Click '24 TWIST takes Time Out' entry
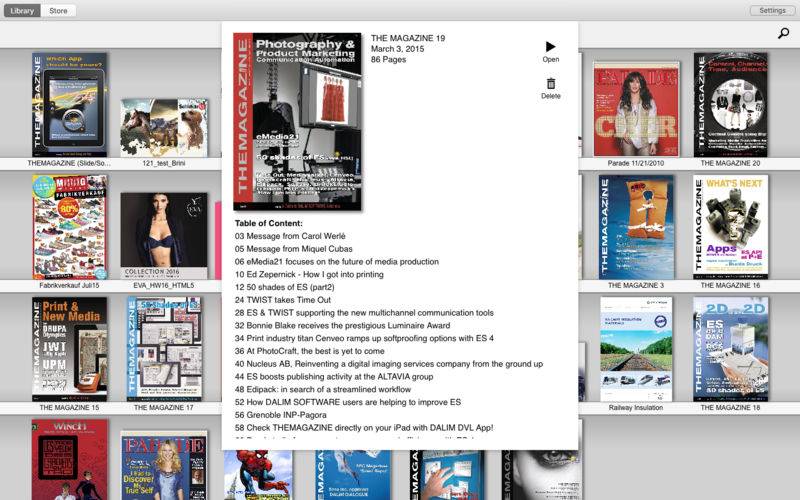The height and width of the screenshot is (500, 800). (x=283, y=300)
